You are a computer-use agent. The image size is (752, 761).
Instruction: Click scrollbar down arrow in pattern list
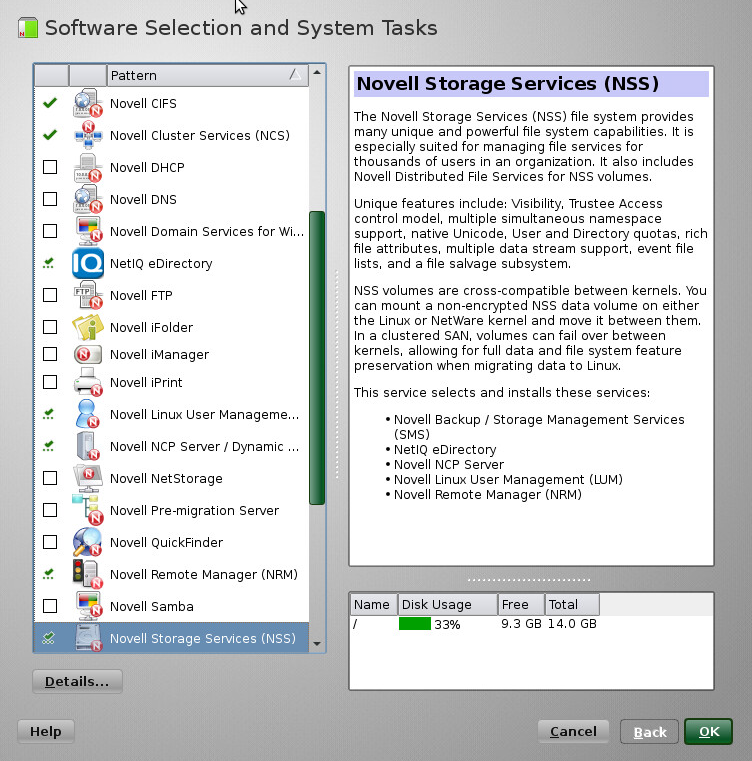tap(317, 644)
